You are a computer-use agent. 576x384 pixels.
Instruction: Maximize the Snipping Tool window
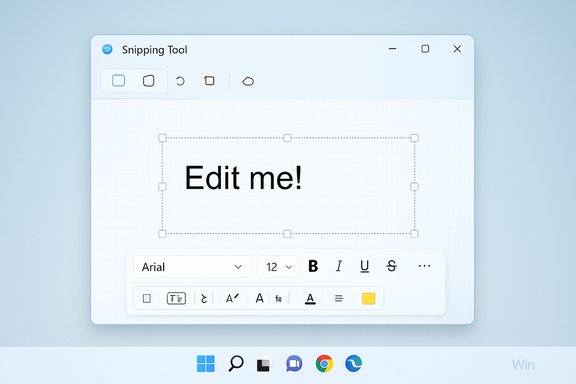click(x=425, y=49)
